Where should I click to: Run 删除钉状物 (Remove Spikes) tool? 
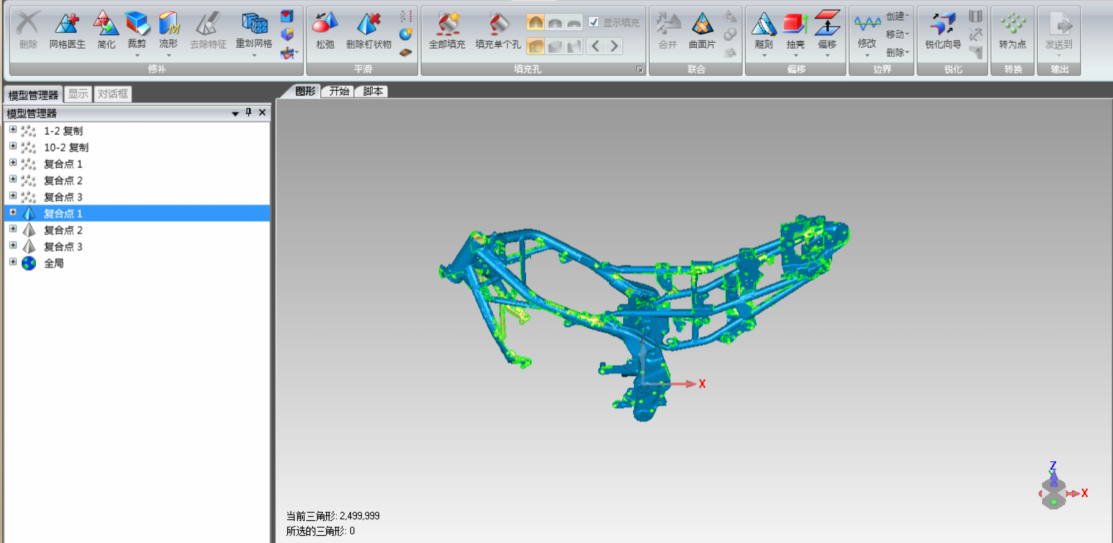click(368, 28)
